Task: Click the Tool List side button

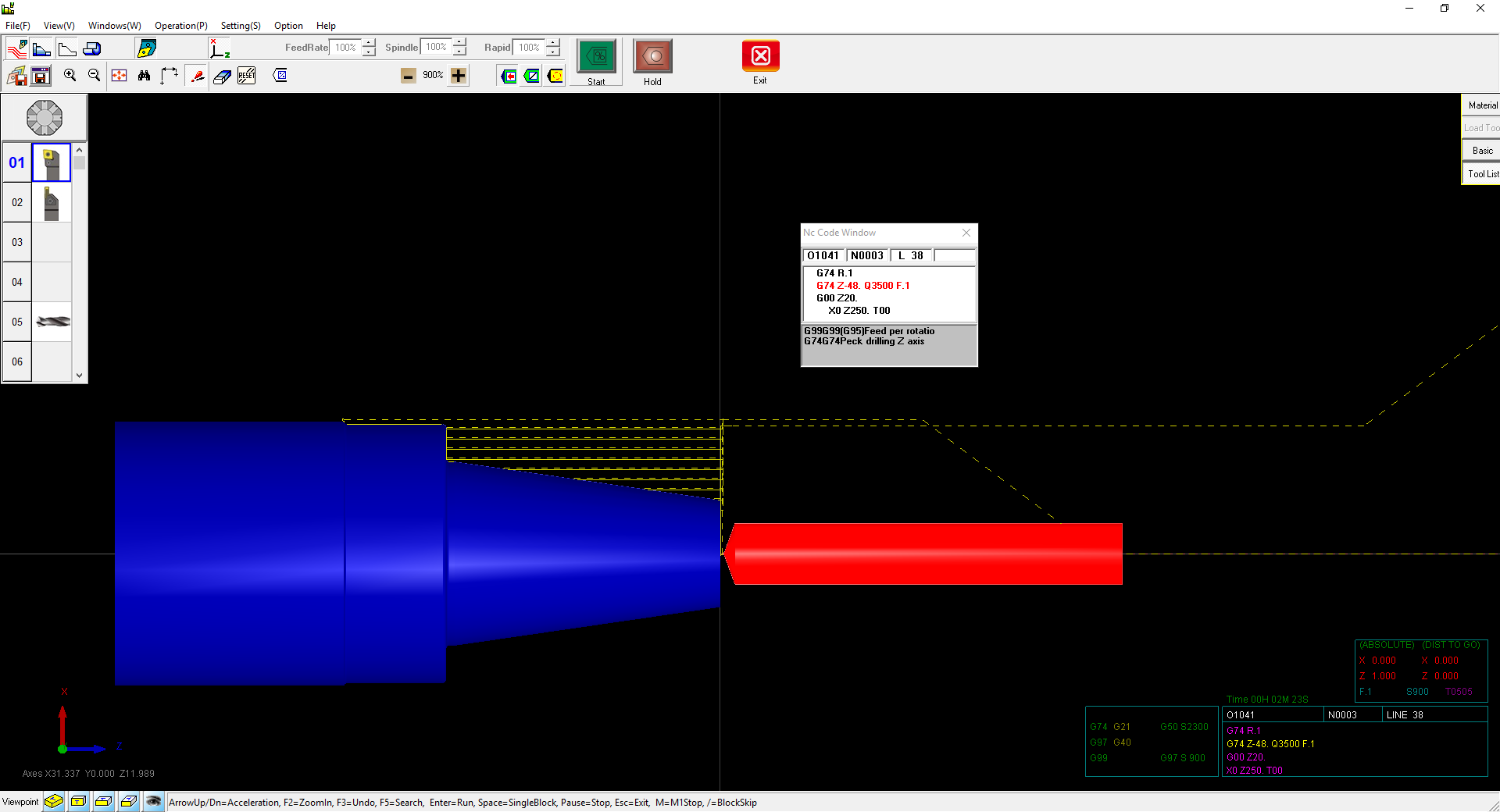Action: coord(1482,173)
